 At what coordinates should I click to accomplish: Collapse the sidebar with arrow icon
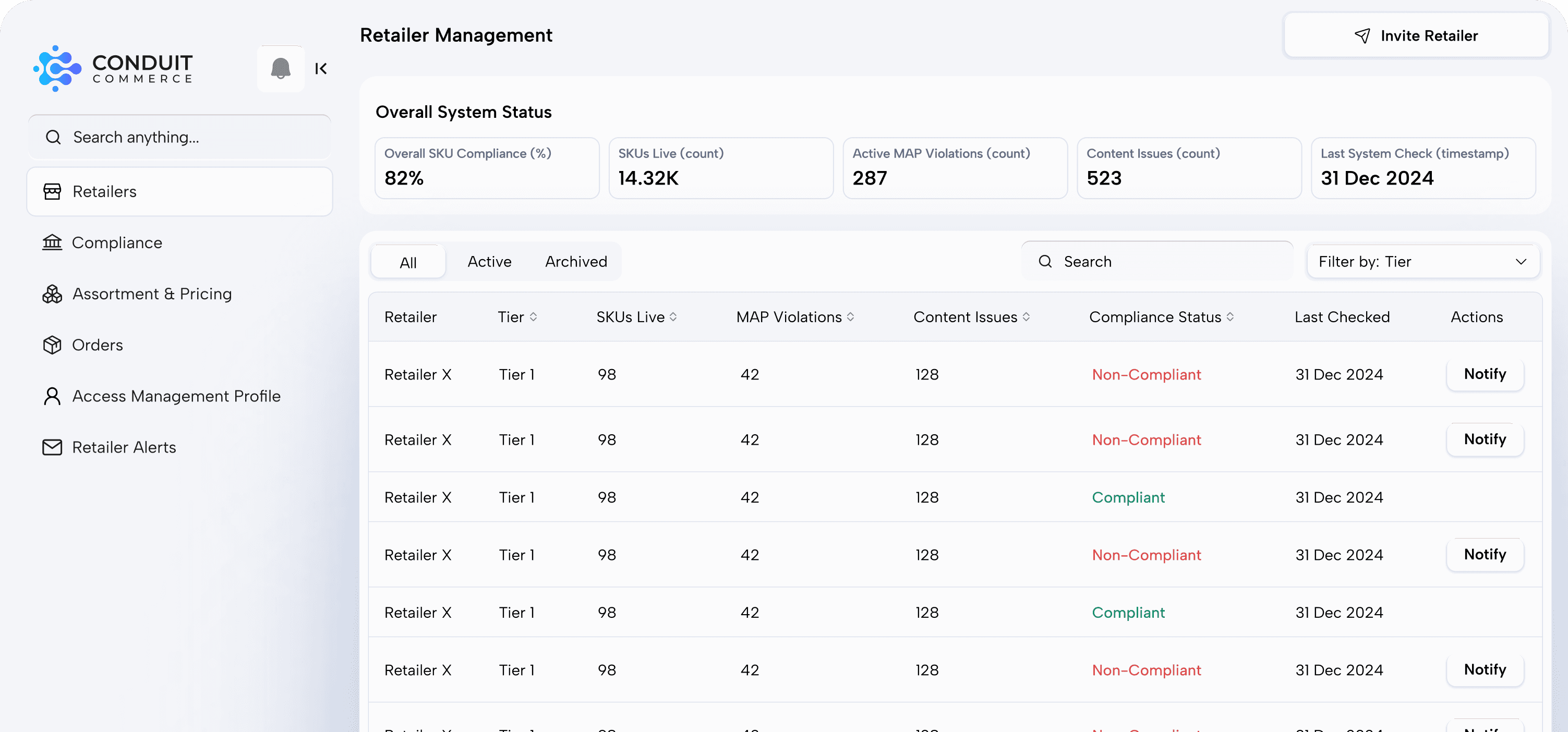[321, 69]
